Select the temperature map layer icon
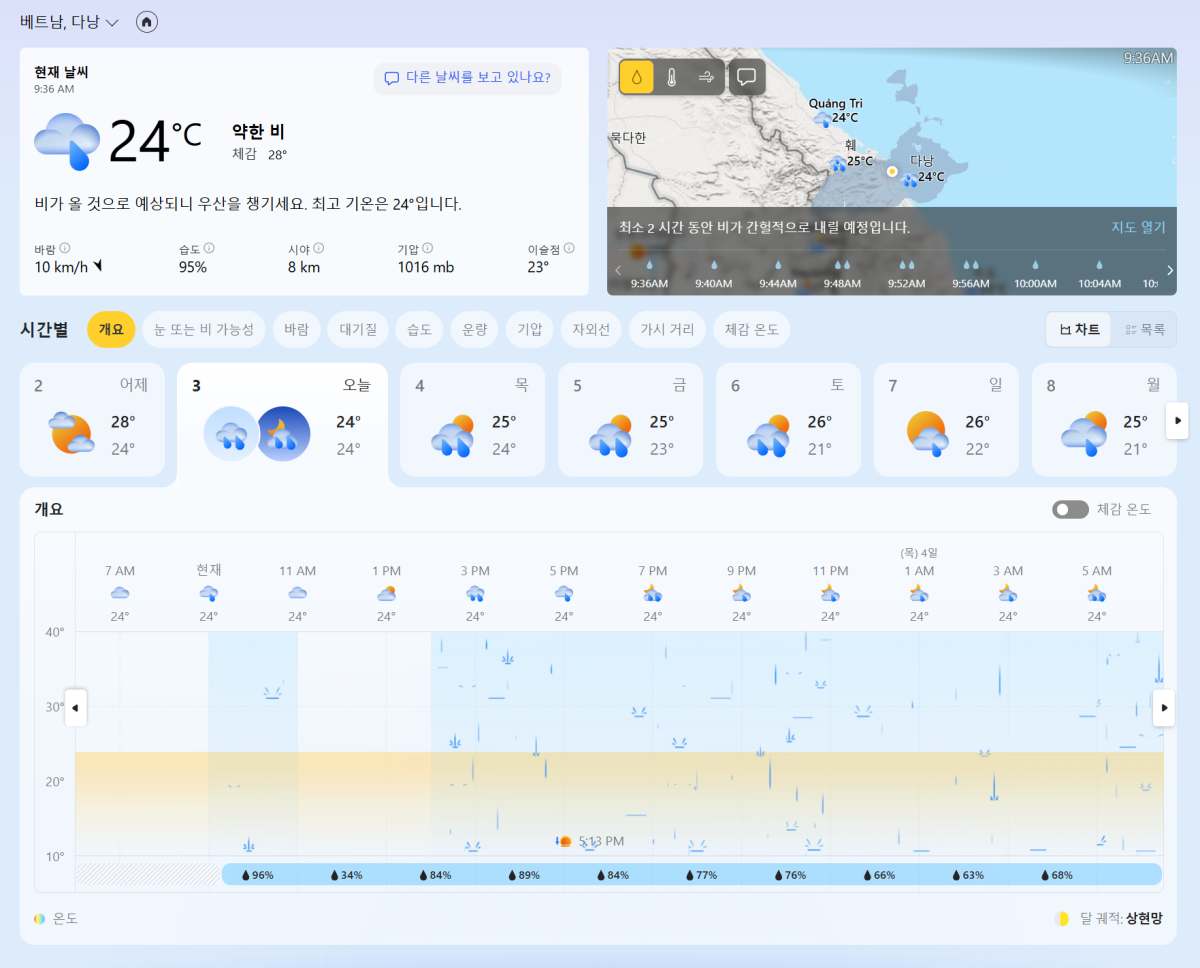 coord(671,77)
